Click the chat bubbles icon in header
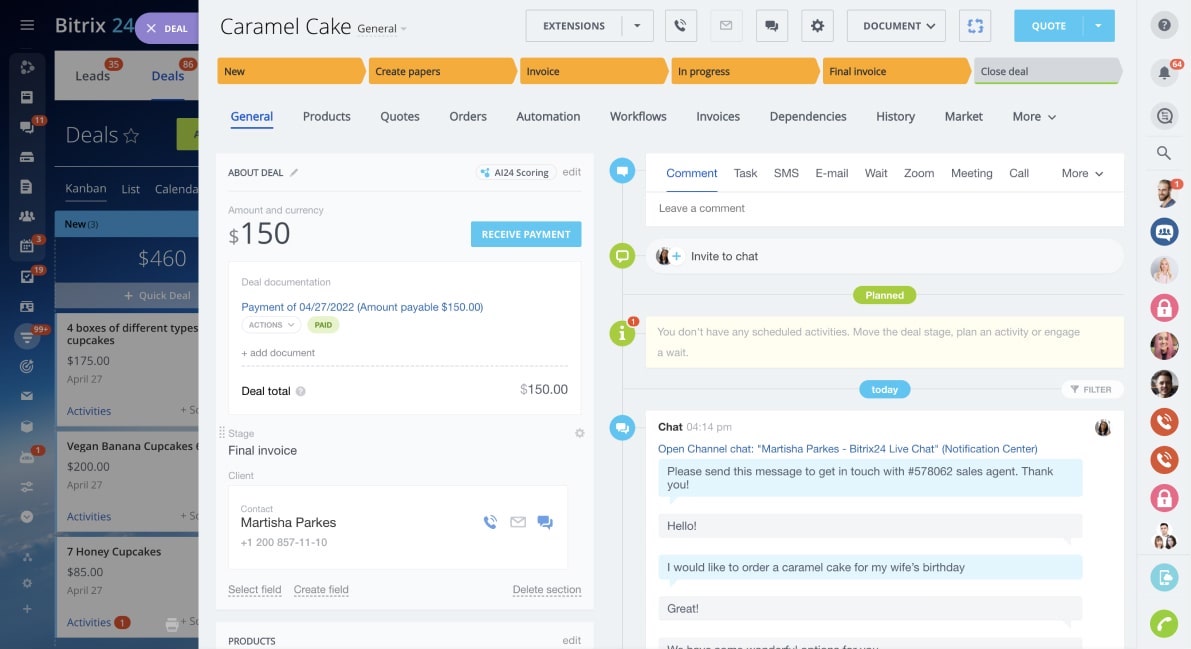The height and width of the screenshot is (649, 1191). coord(771,26)
